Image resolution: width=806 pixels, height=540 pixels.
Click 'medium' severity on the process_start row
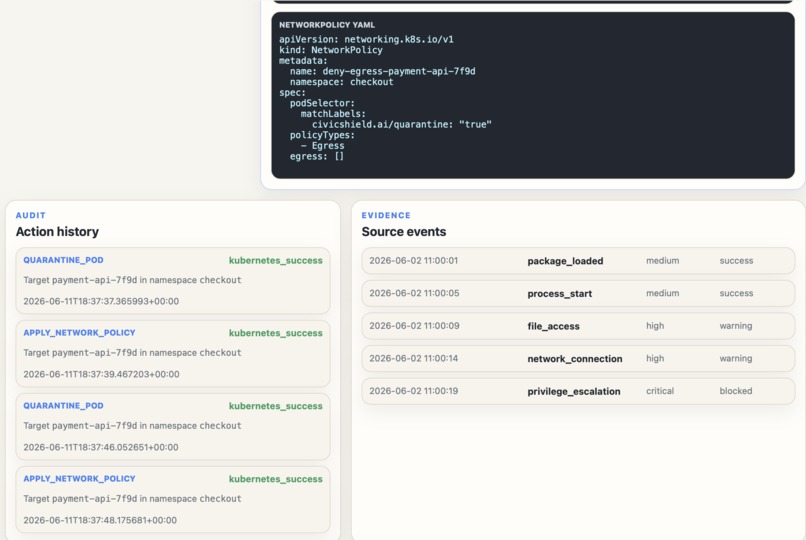tap(663, 293)
